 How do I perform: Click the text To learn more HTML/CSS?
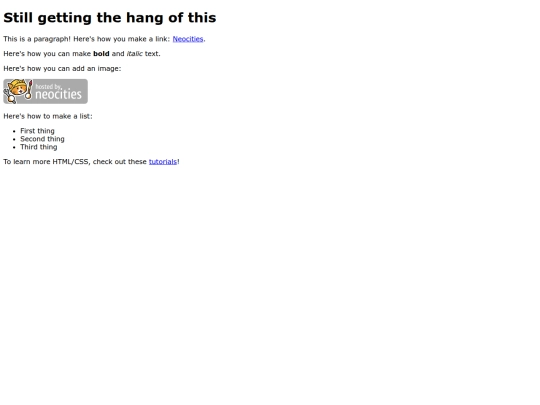pos(46,162)
